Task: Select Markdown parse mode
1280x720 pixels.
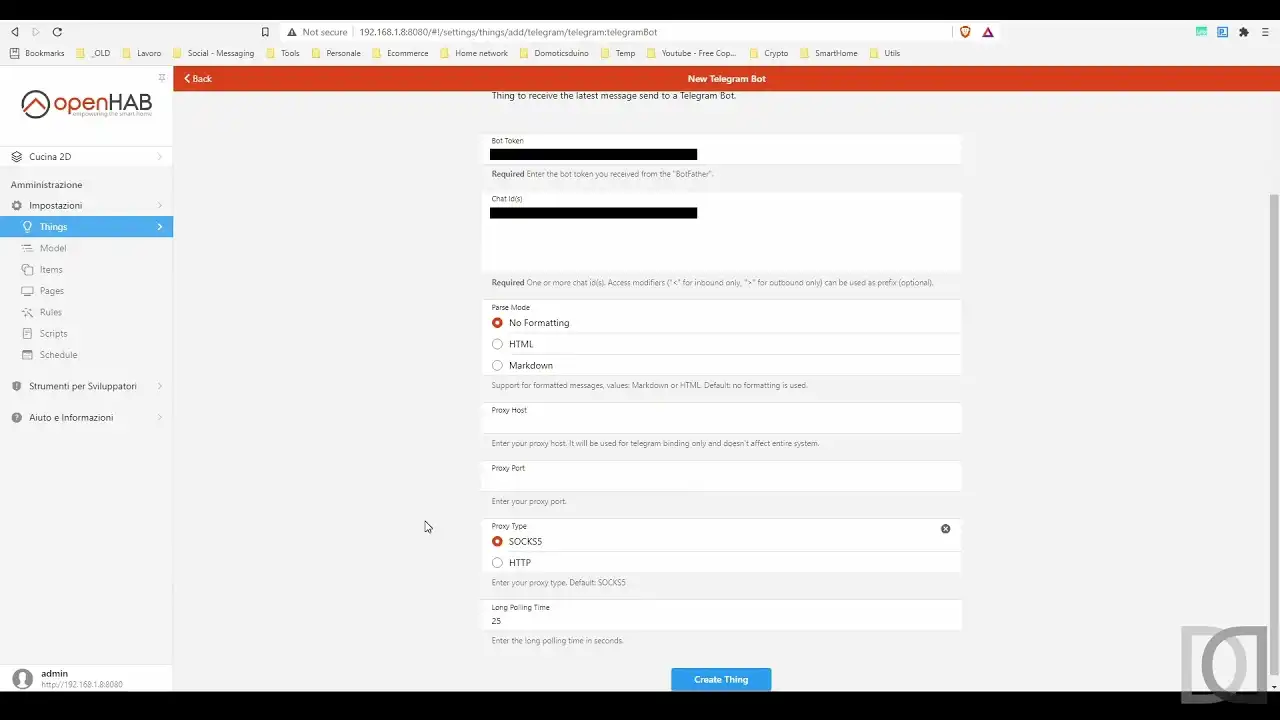Action: tap(721, 366)
